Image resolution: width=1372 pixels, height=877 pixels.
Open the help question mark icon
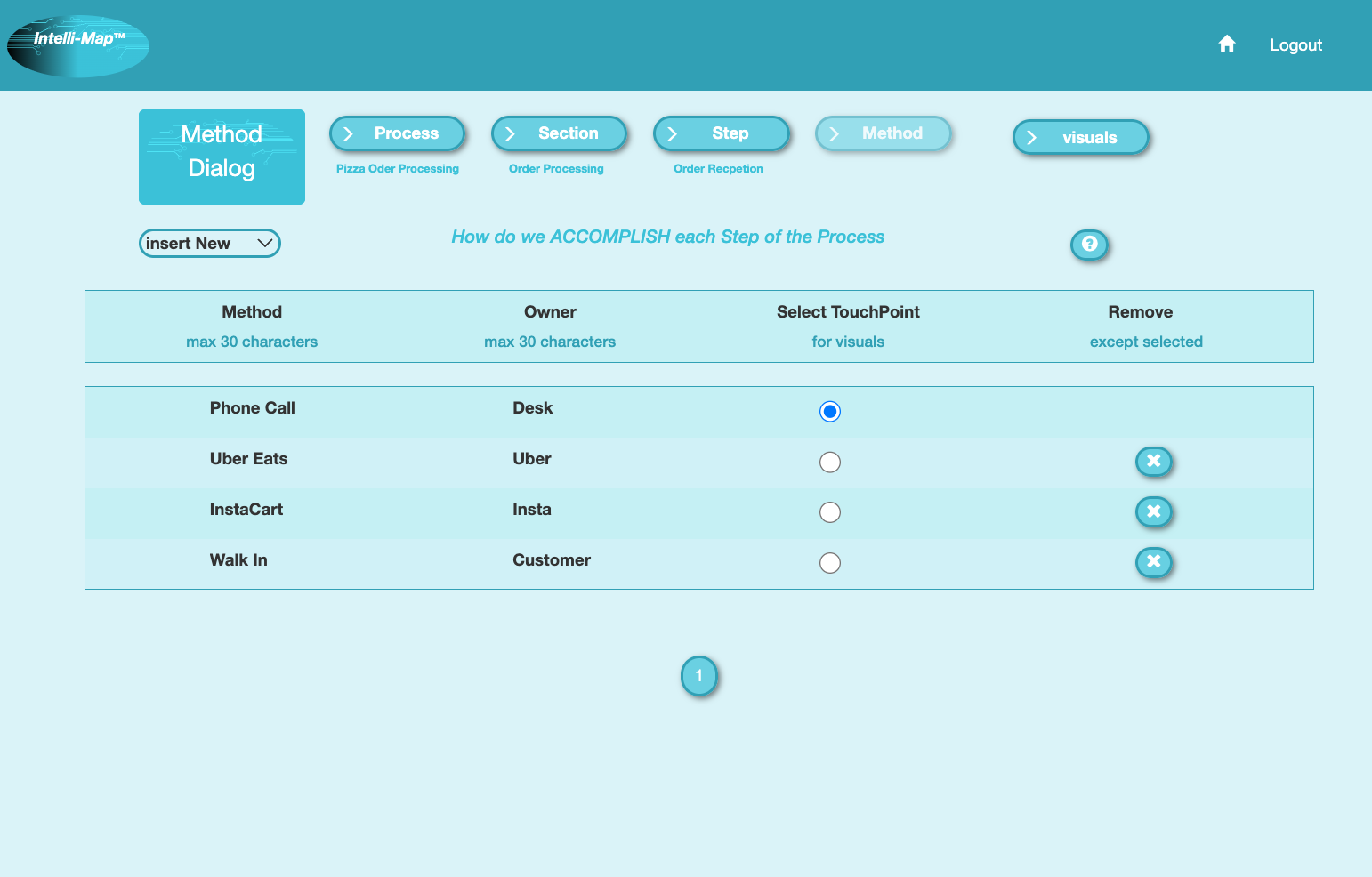click(1089, 245)
